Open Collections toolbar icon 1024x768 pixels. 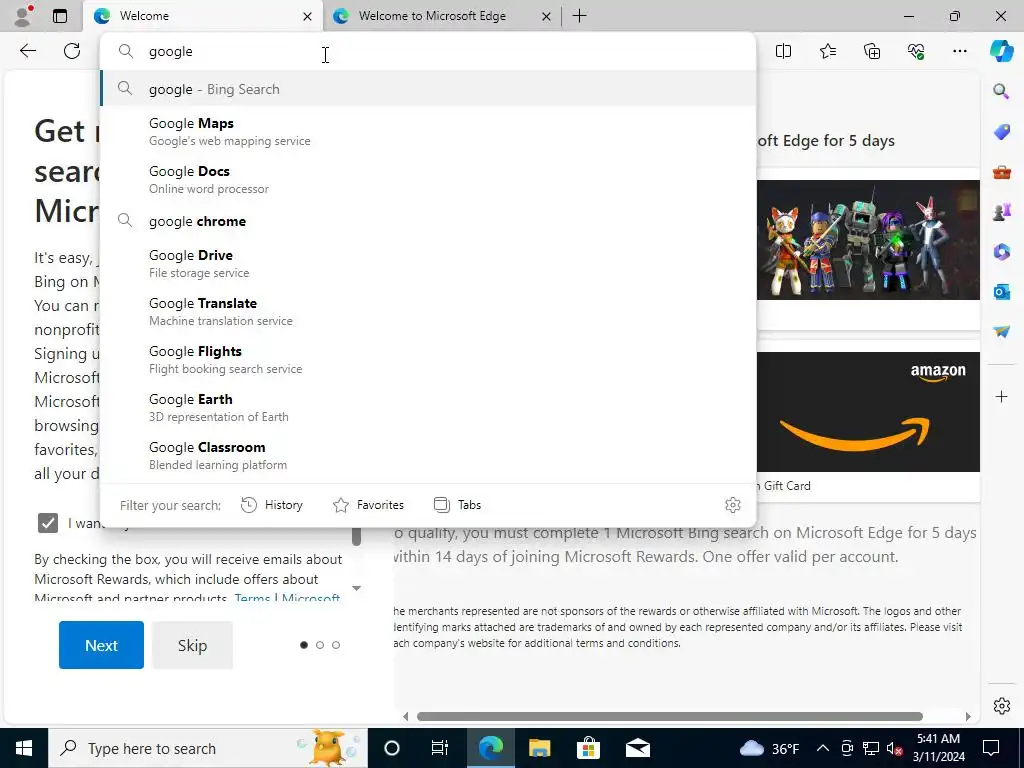(x=872, y=51)
